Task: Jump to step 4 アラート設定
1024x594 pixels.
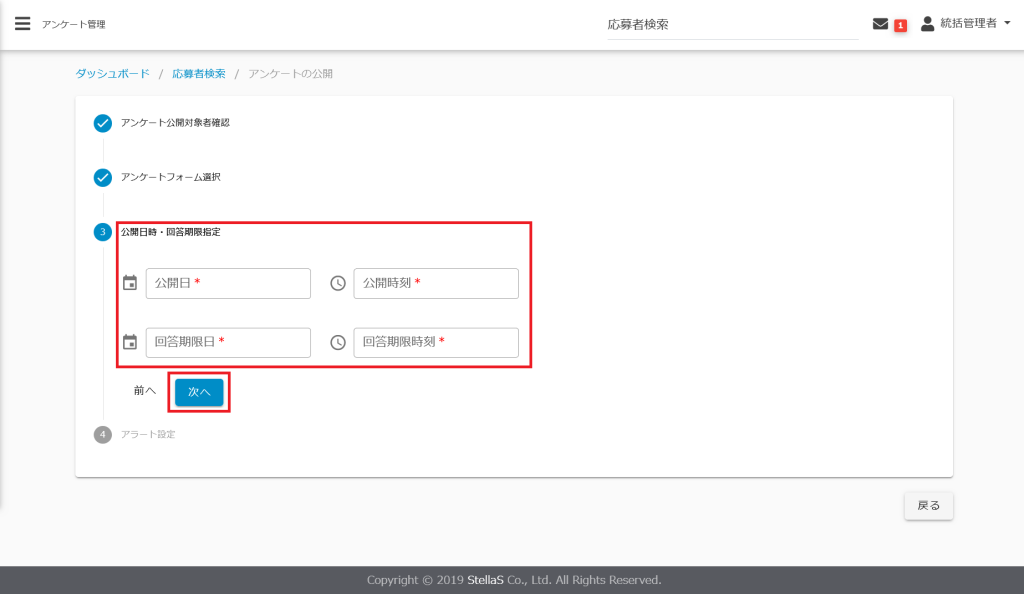Action: [x=102, y=434]
